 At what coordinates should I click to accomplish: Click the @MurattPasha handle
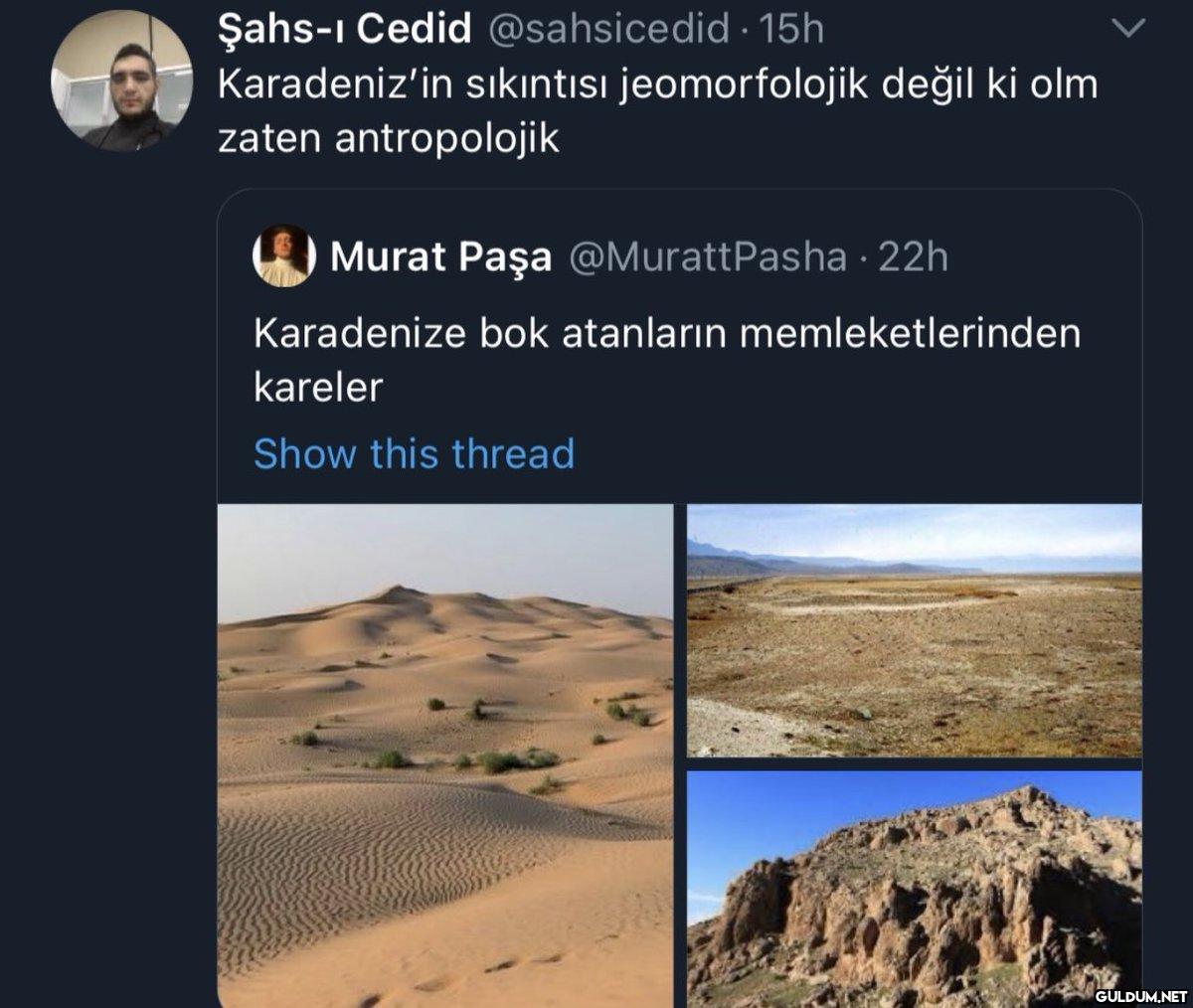(x=708, y=256)
